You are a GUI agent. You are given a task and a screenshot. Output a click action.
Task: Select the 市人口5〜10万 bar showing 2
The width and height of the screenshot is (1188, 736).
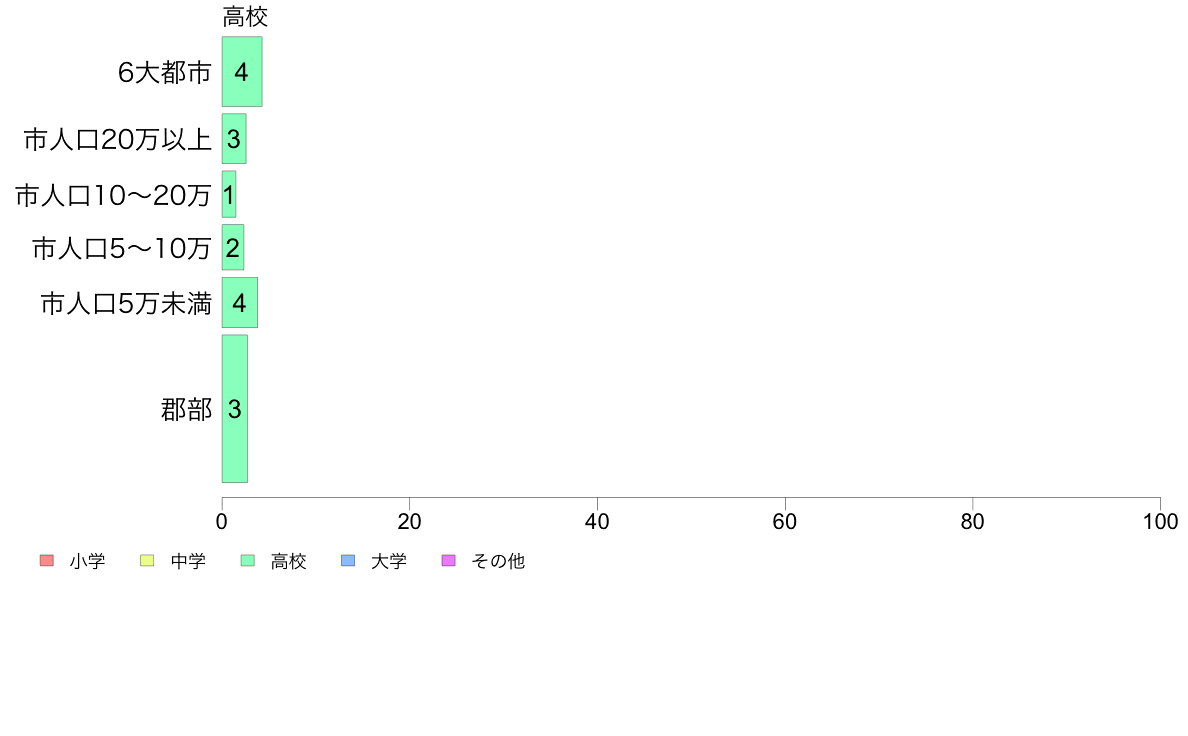point(233,247)
